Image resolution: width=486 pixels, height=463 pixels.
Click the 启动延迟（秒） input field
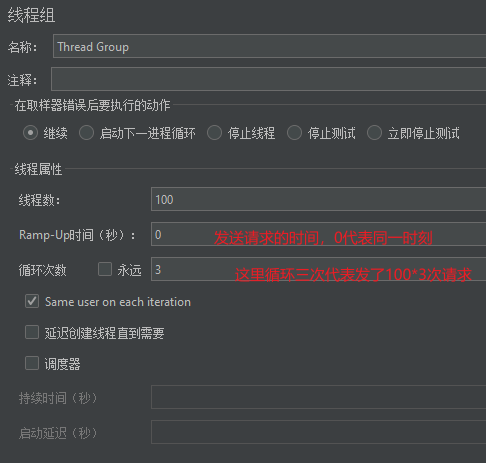point(318,432)
